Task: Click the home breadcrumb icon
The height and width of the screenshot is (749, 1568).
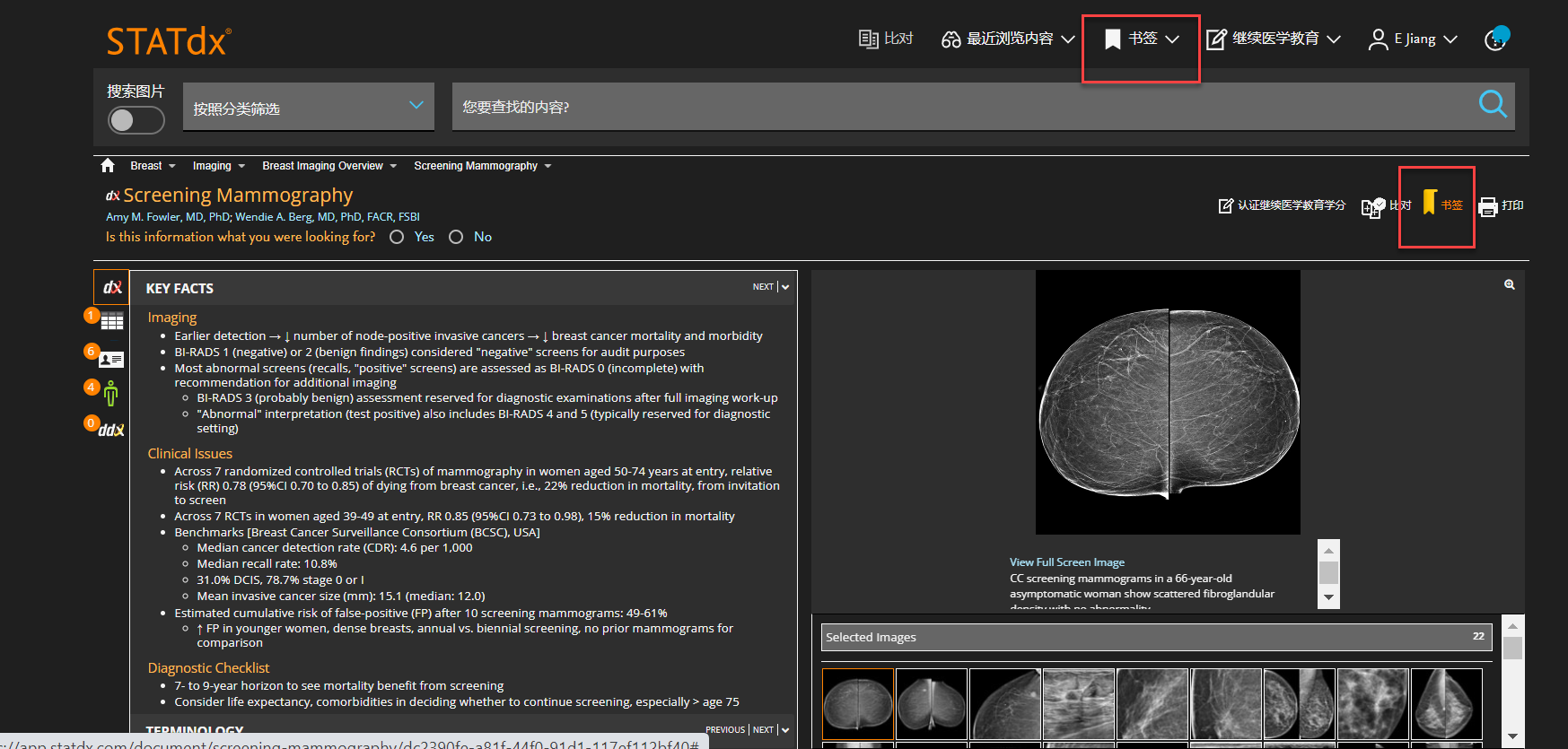Action: pos(108,166)
